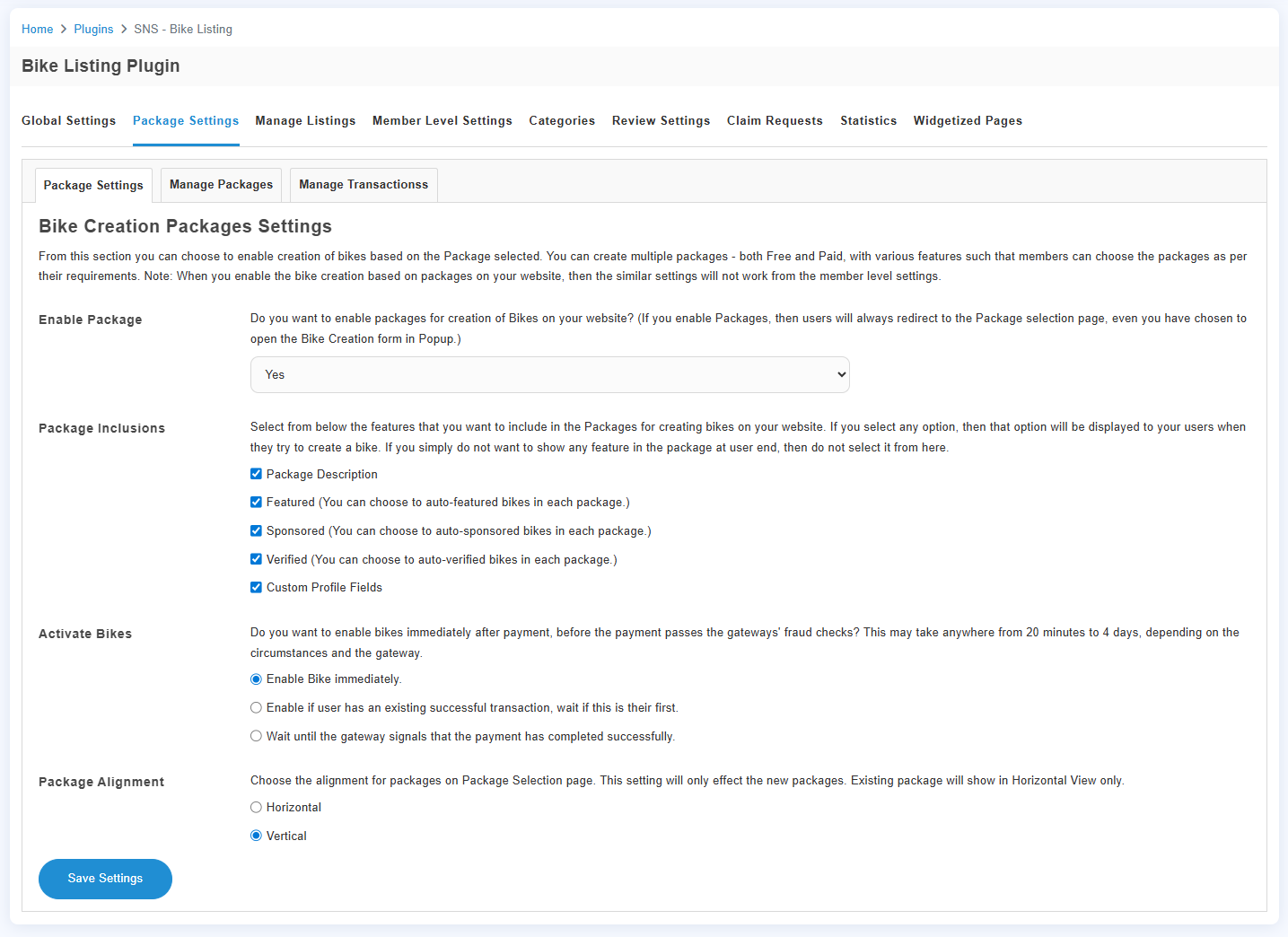This screenshot has width=1288, height=937.
Task: Open the Enable Package dropdown
Action: tap(549, 375)
